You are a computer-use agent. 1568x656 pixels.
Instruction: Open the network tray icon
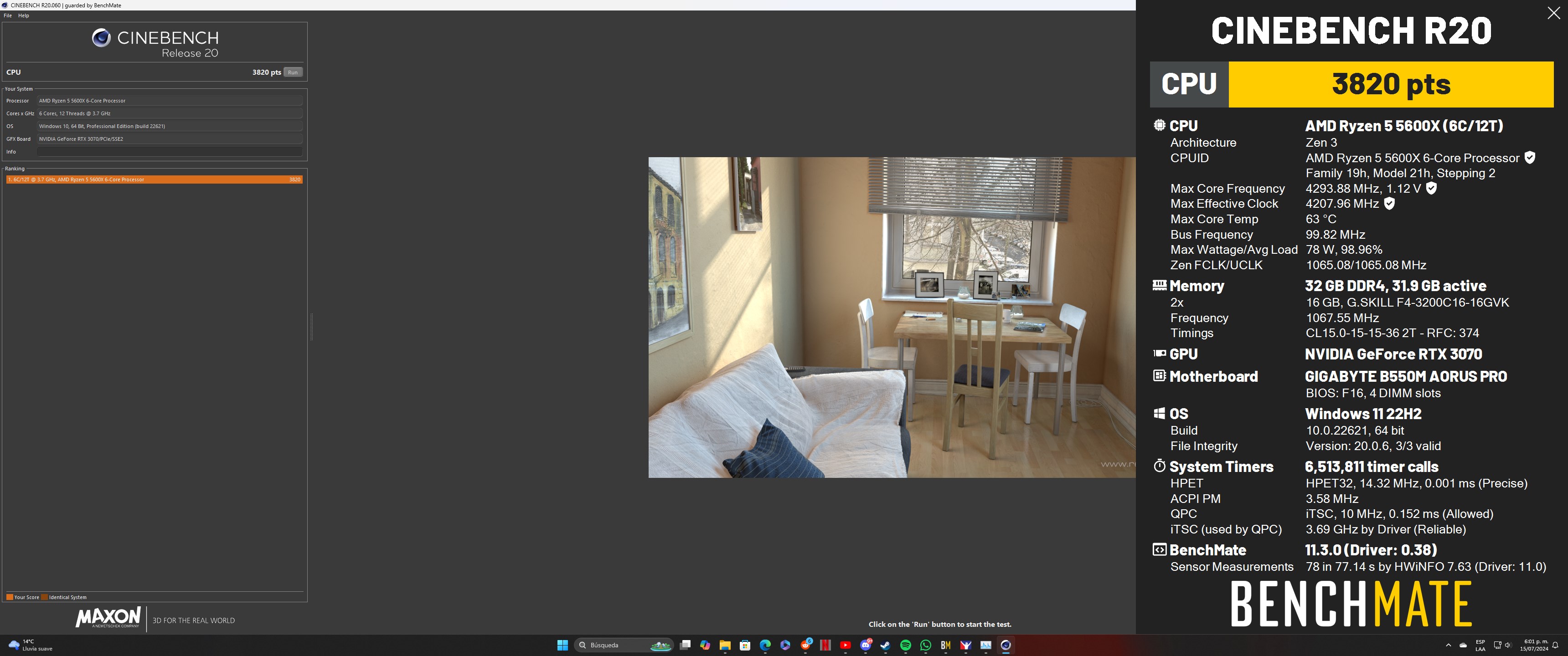1497,645
